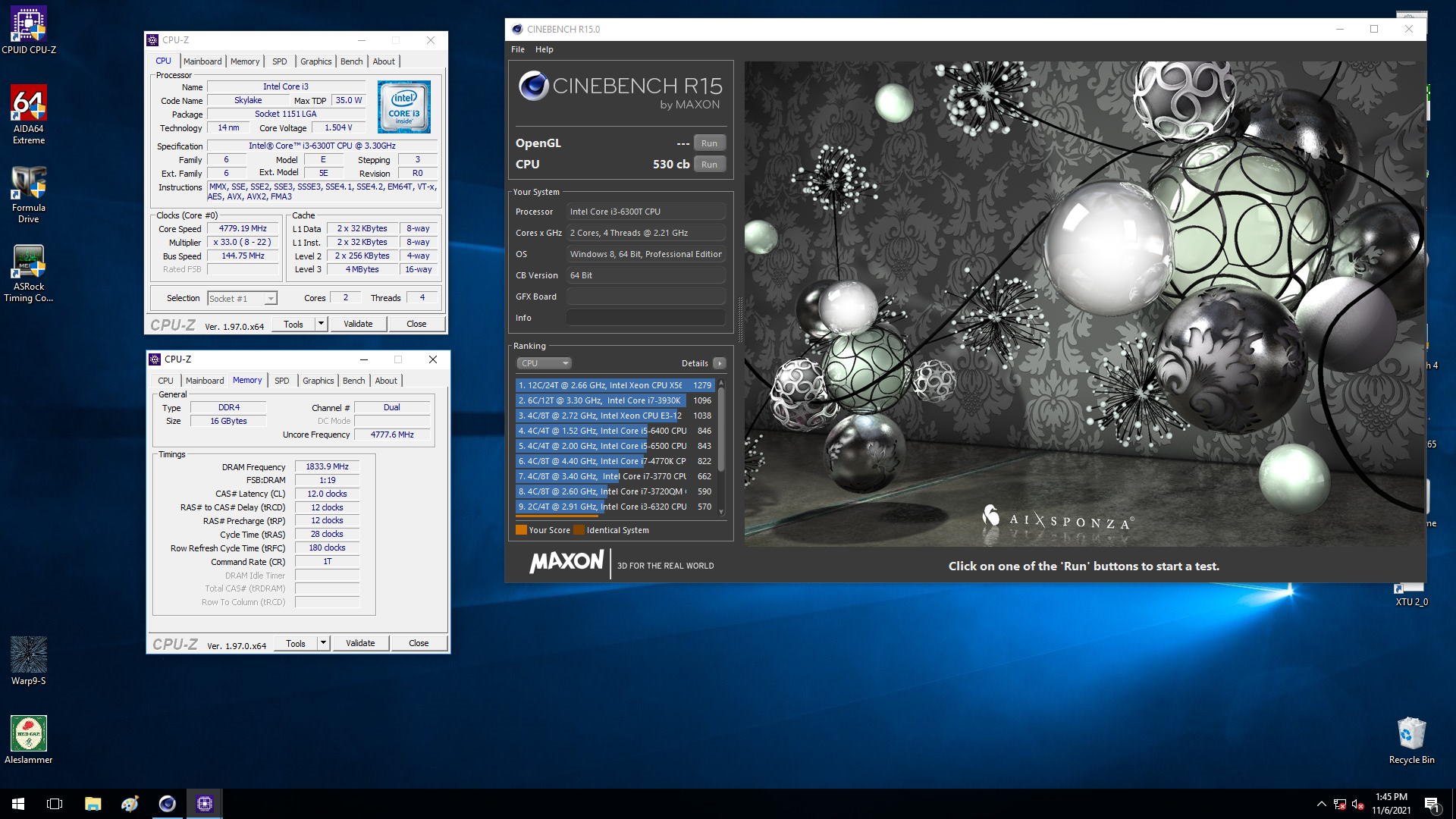1456x819 pixels.
Task: Open Bench tab in lower CPU-Z window
Action: [354, 381]
